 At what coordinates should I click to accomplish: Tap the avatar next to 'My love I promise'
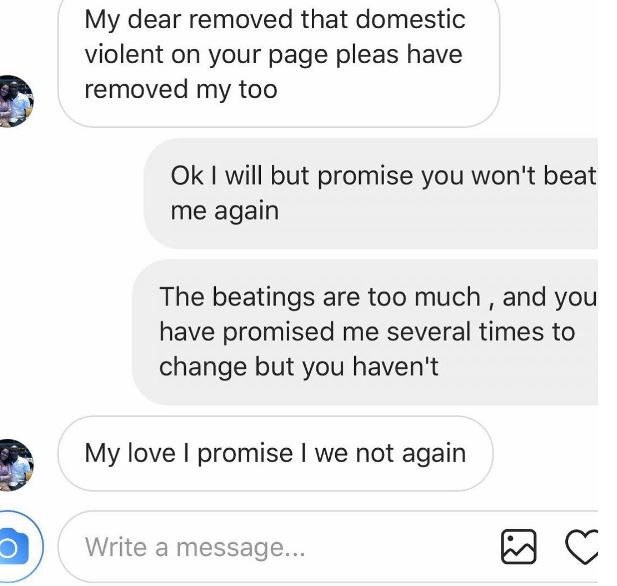point(15,465)
